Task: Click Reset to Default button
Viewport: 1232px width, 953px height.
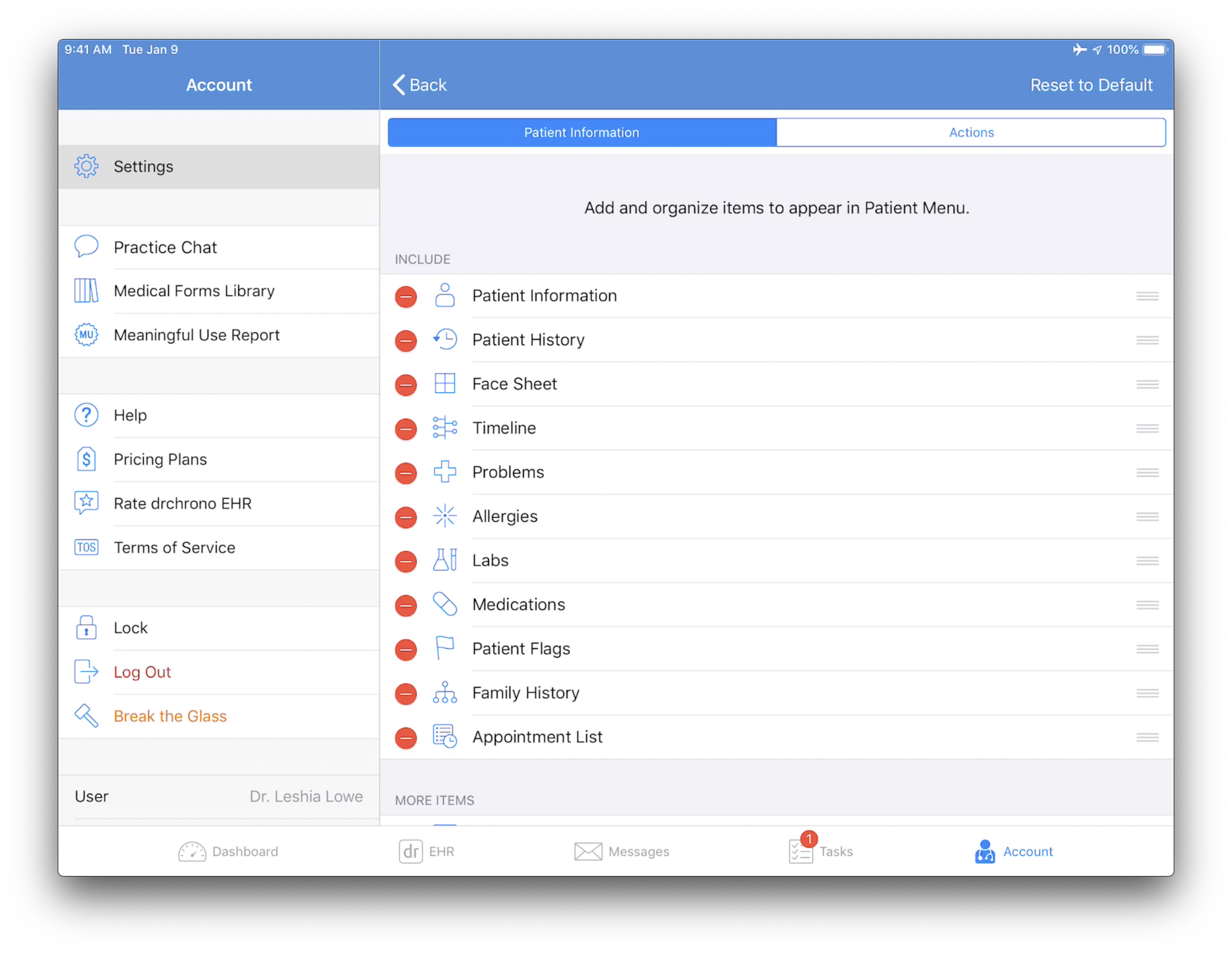Action: click(1091, 85)
